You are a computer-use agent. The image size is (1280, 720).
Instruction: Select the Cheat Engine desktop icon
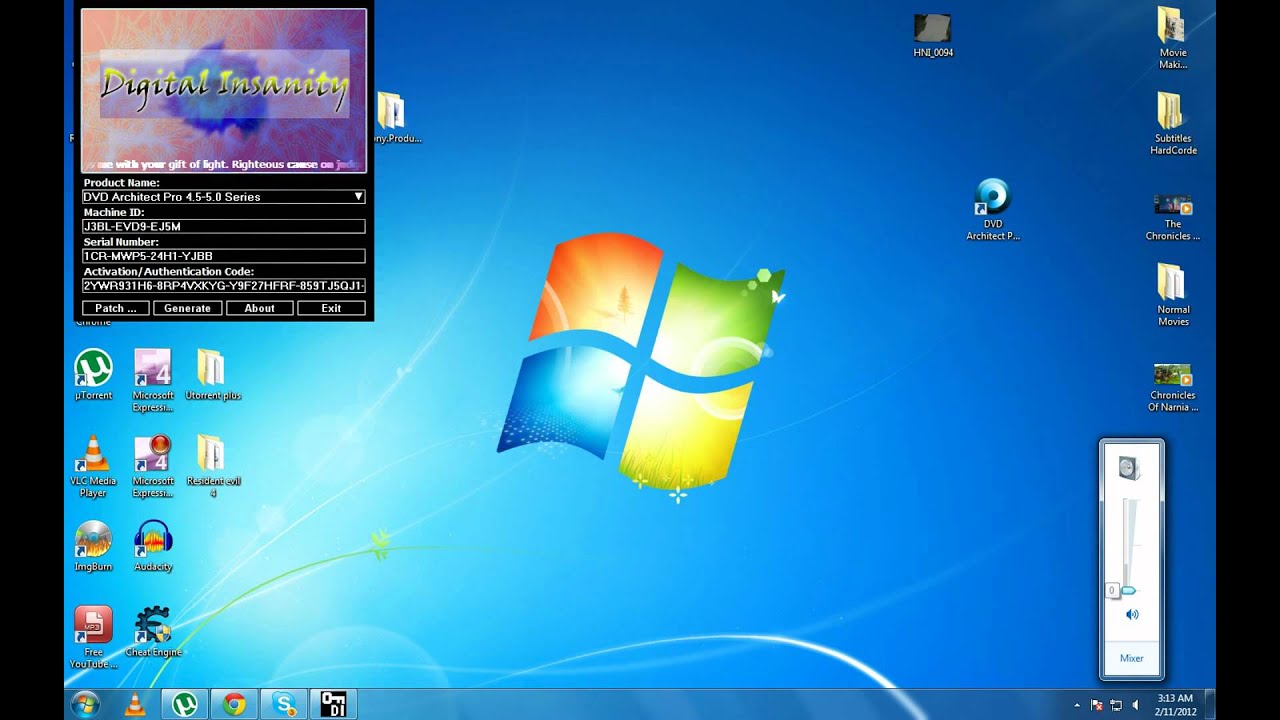click(x=153, y=632)
